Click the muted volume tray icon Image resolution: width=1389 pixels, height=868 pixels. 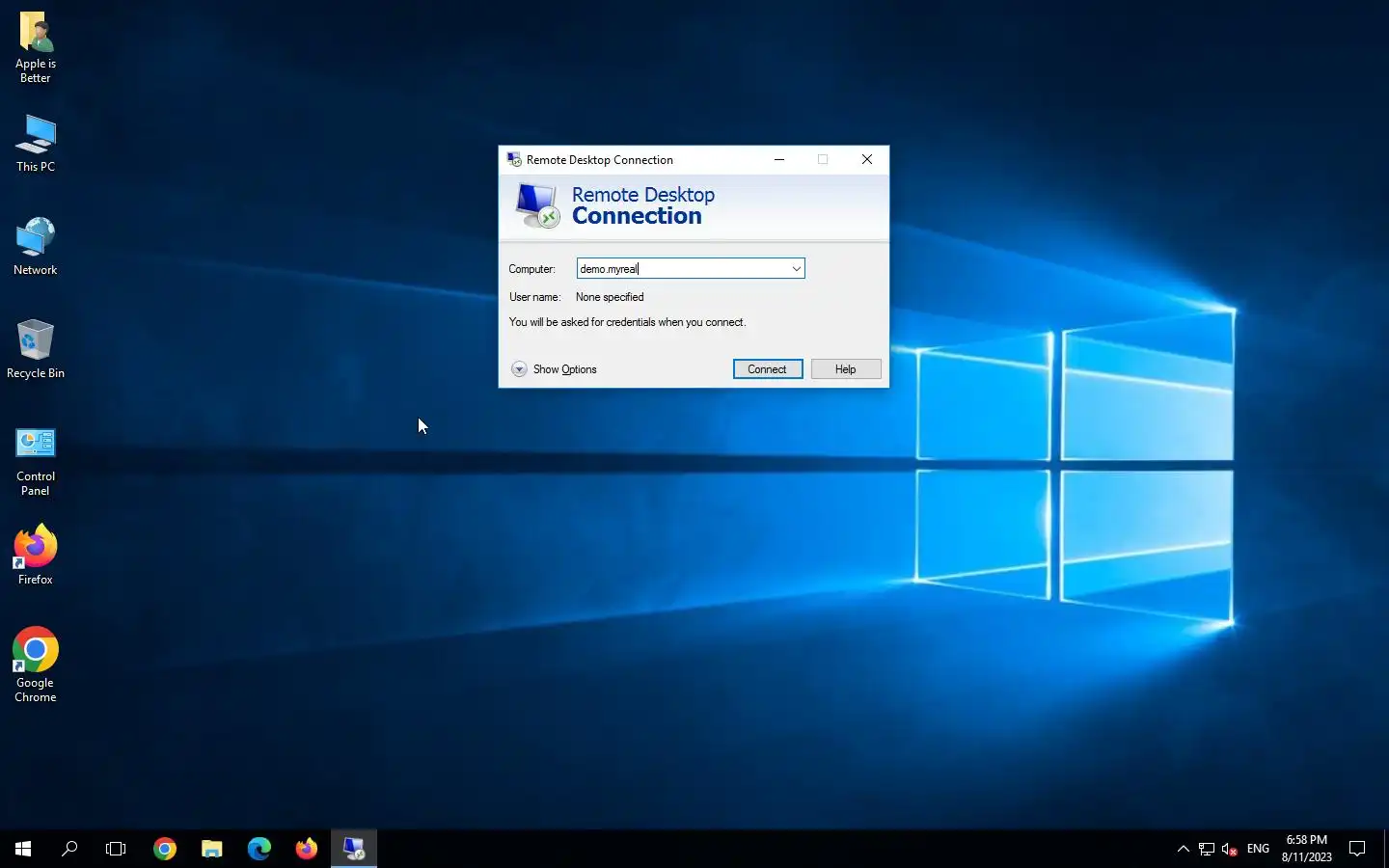(x=1230, y=849)
